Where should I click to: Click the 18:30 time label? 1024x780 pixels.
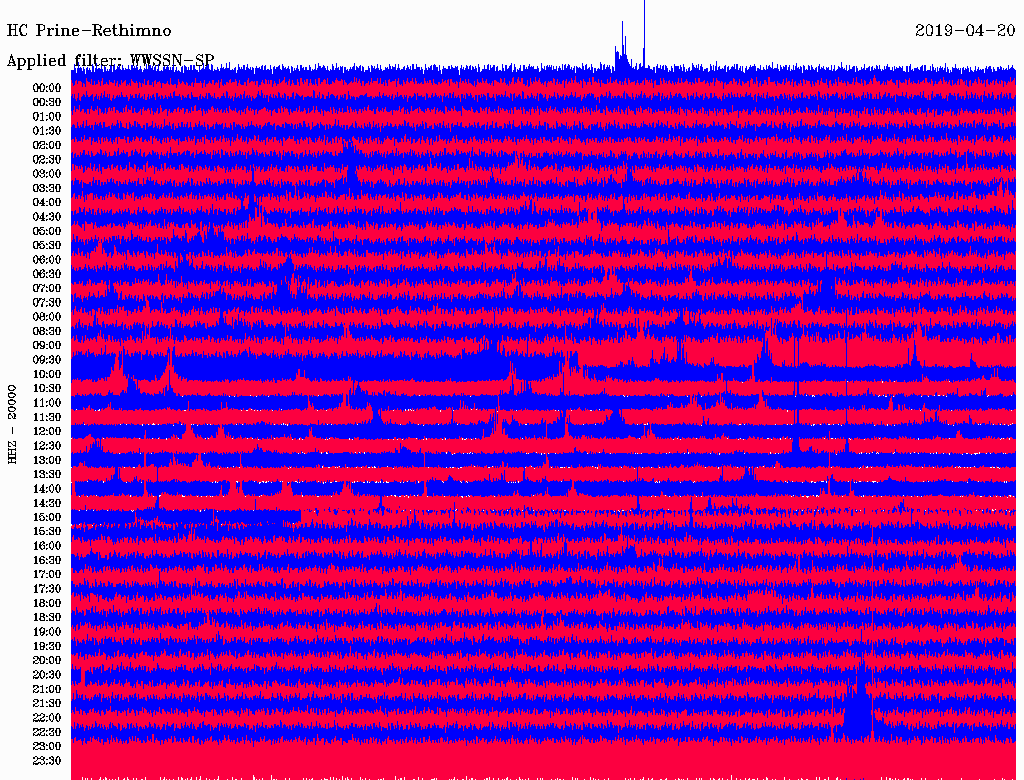[47, 617]
